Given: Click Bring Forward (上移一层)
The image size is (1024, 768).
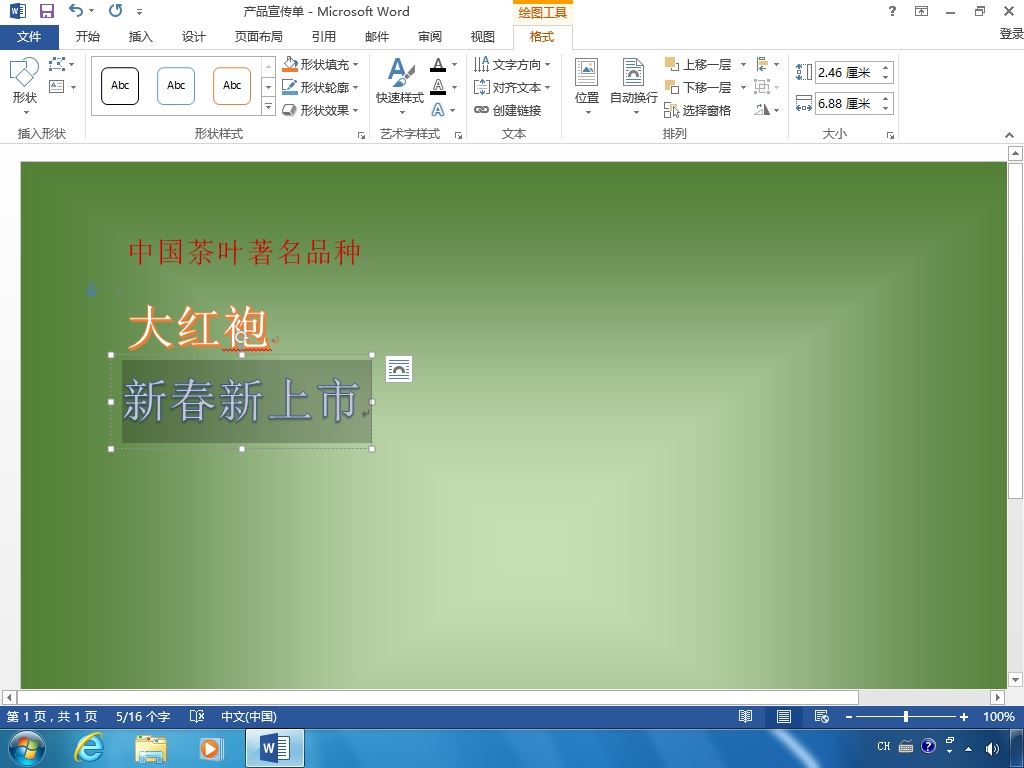Looking at the screenshot, I should (697, 65).
